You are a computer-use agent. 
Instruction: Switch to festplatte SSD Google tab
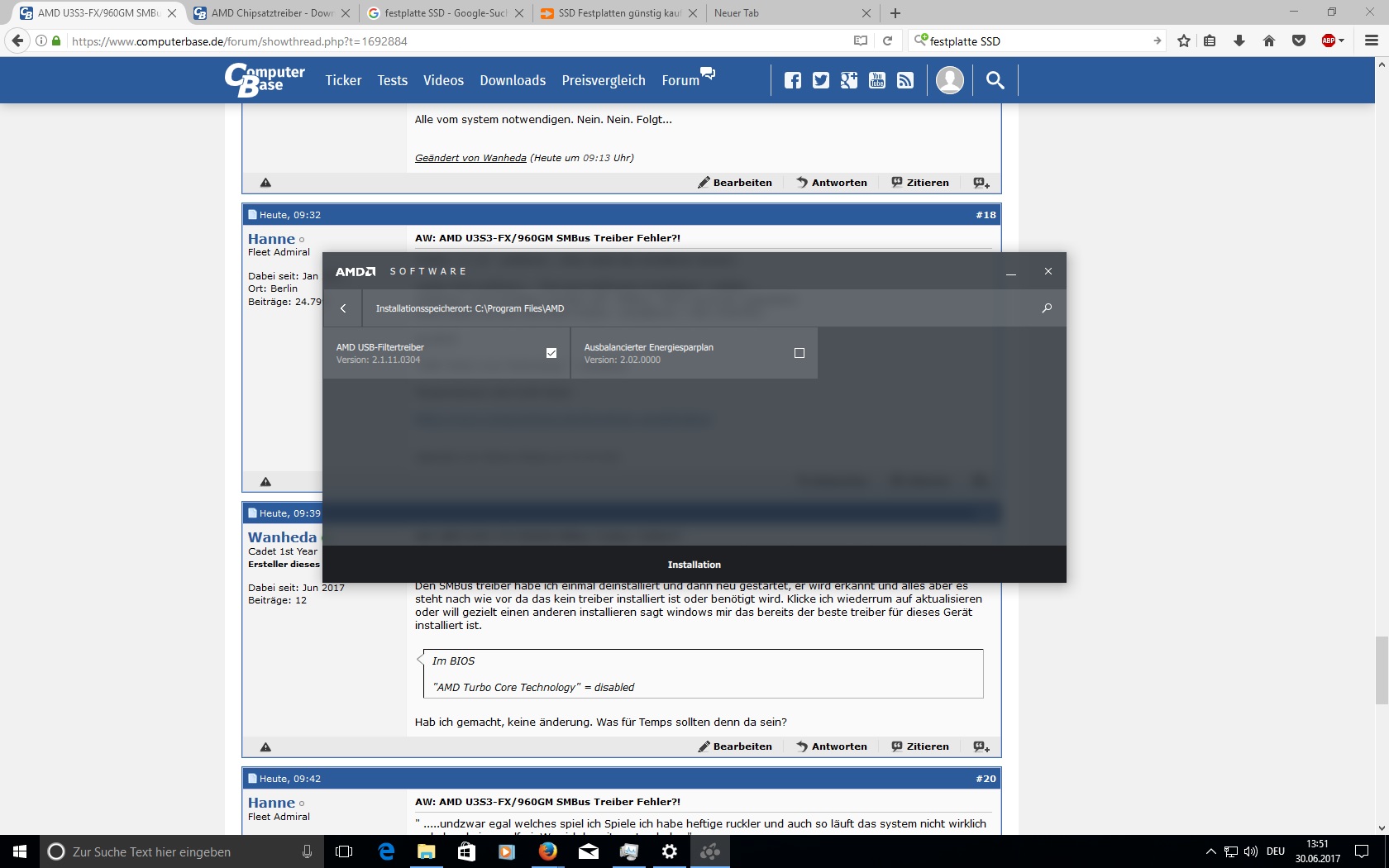445,13
